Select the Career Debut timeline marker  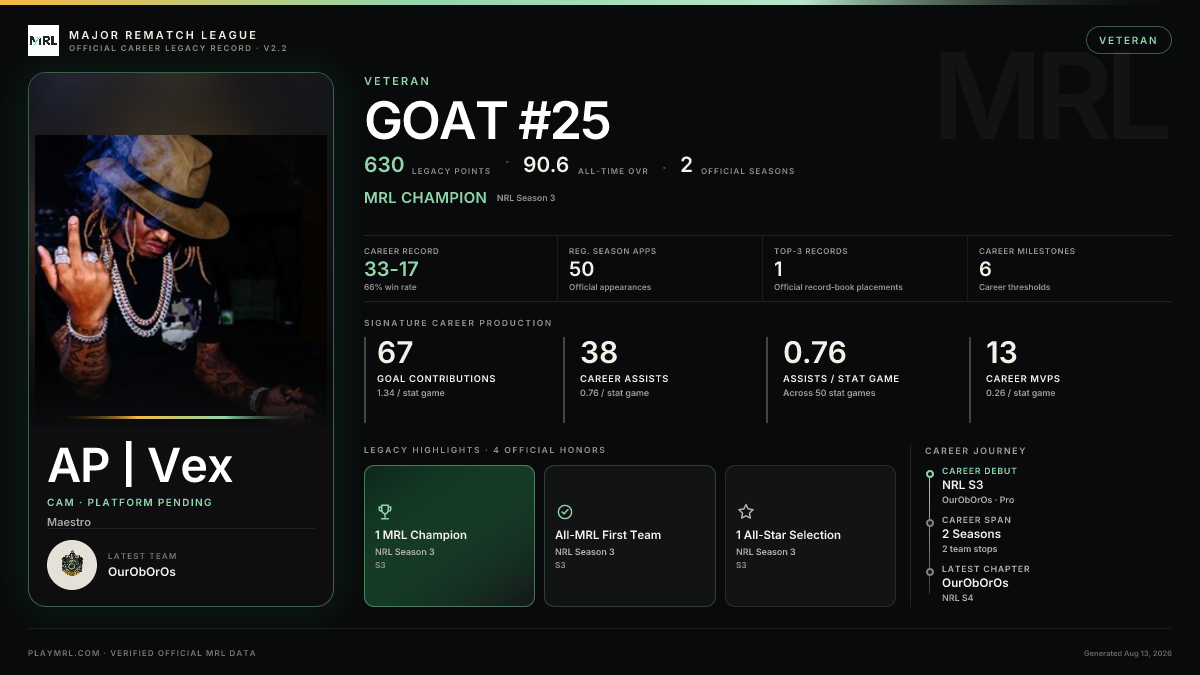(x=930, y=473)
